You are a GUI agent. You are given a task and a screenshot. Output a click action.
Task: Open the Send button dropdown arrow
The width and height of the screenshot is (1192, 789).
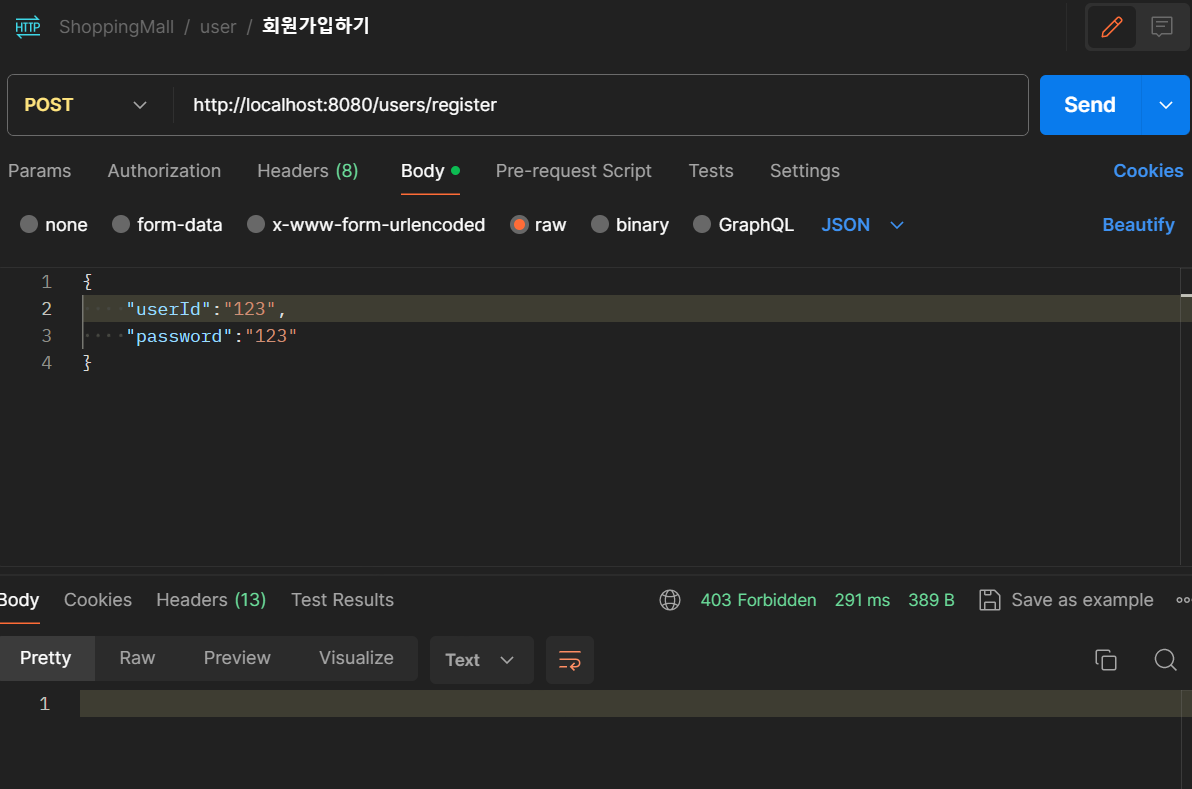tap(1165, 105)
